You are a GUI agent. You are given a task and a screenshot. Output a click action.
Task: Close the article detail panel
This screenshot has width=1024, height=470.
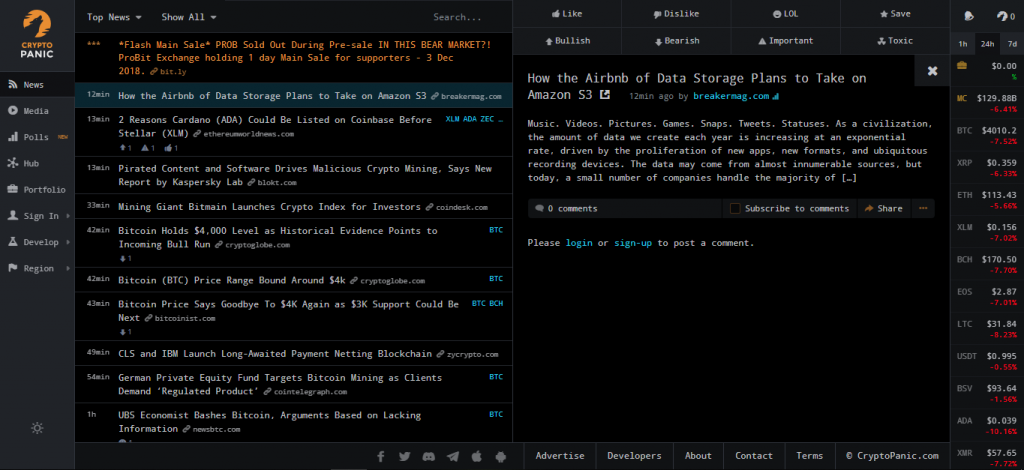point(932,71)
